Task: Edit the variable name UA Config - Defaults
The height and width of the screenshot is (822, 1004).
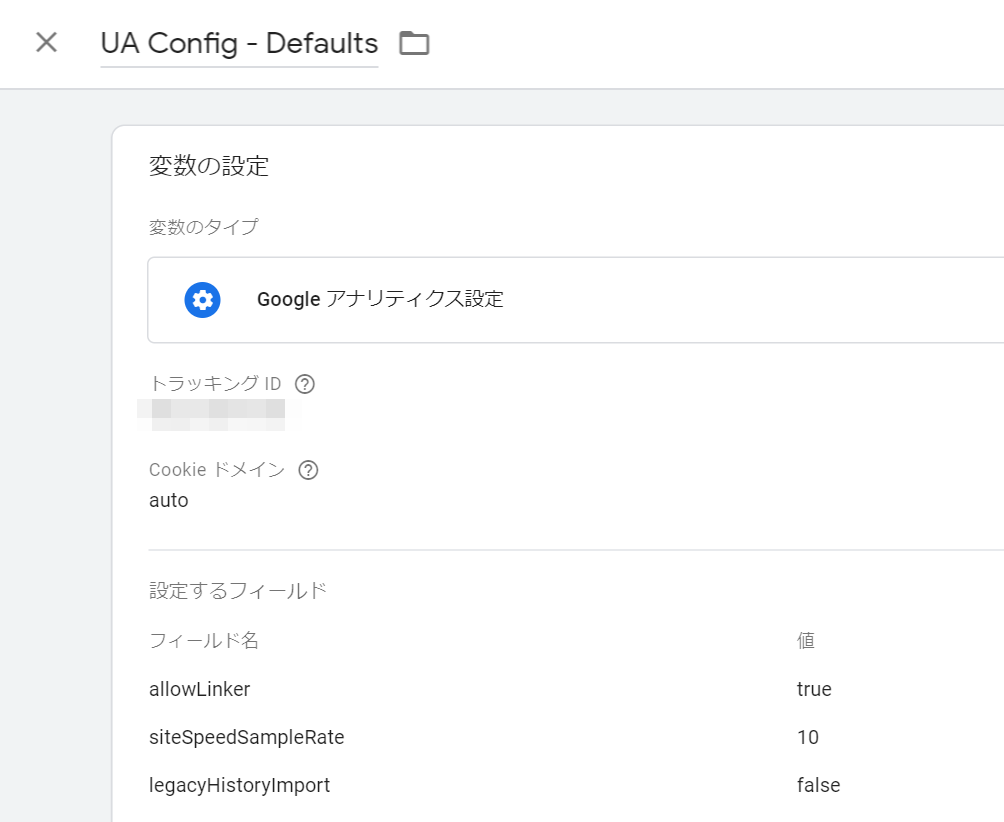Action: (x=239, y=44)
